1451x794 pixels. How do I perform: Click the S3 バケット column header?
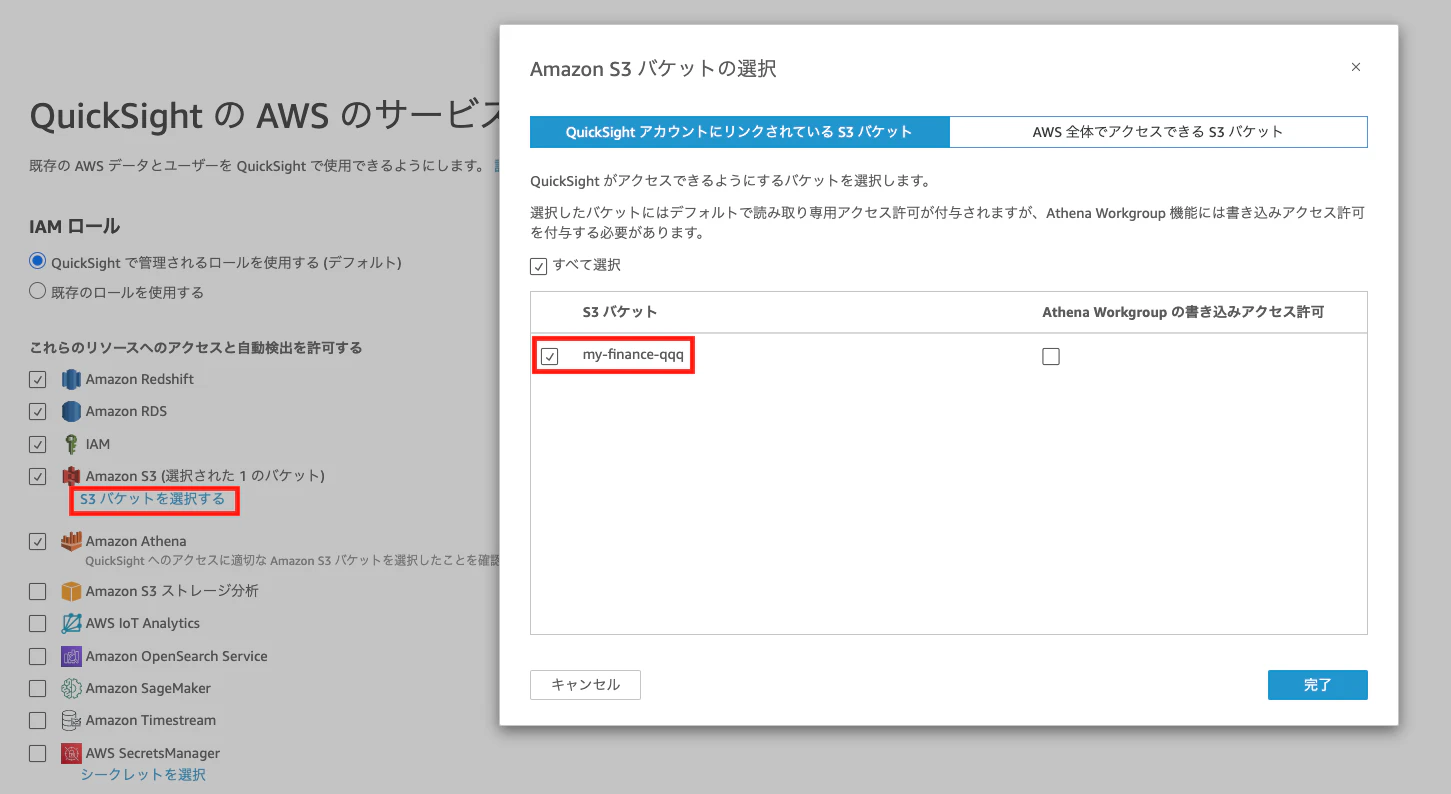click(620, 312)
